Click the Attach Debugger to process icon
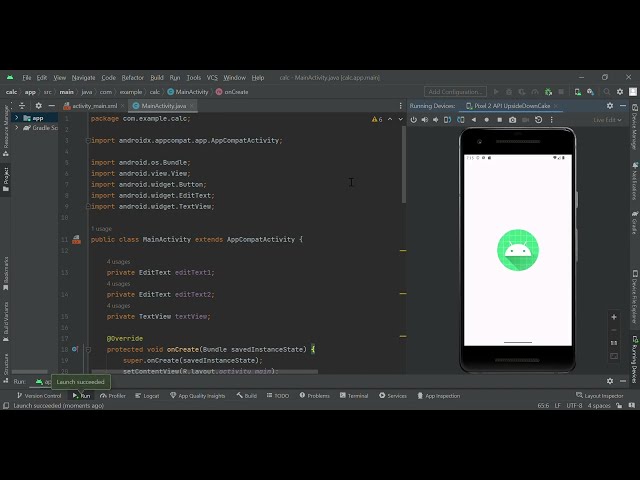Viewport: 640px width, 480px height. (x=548, y=92)
